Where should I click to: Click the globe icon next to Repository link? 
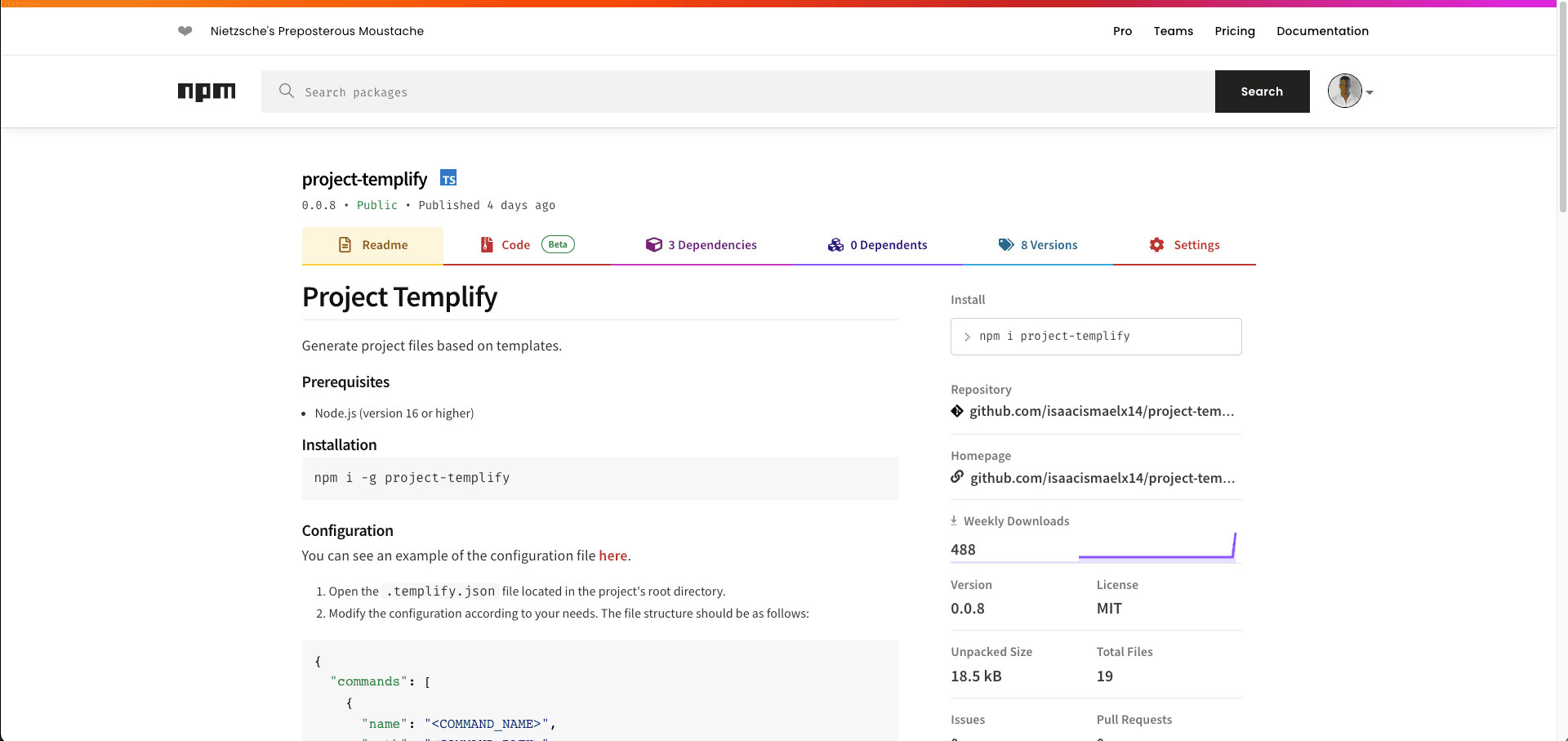[956, 411]
